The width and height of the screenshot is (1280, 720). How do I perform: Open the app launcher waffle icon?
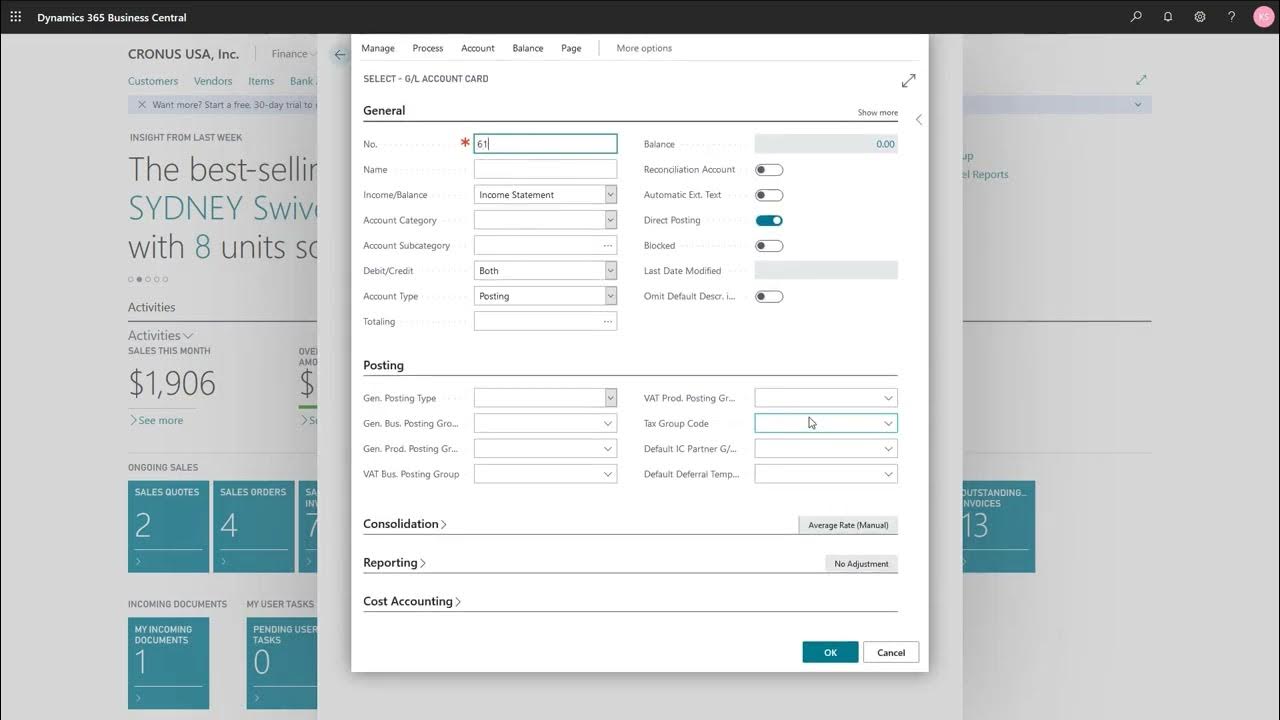click(x=15, y=17)
